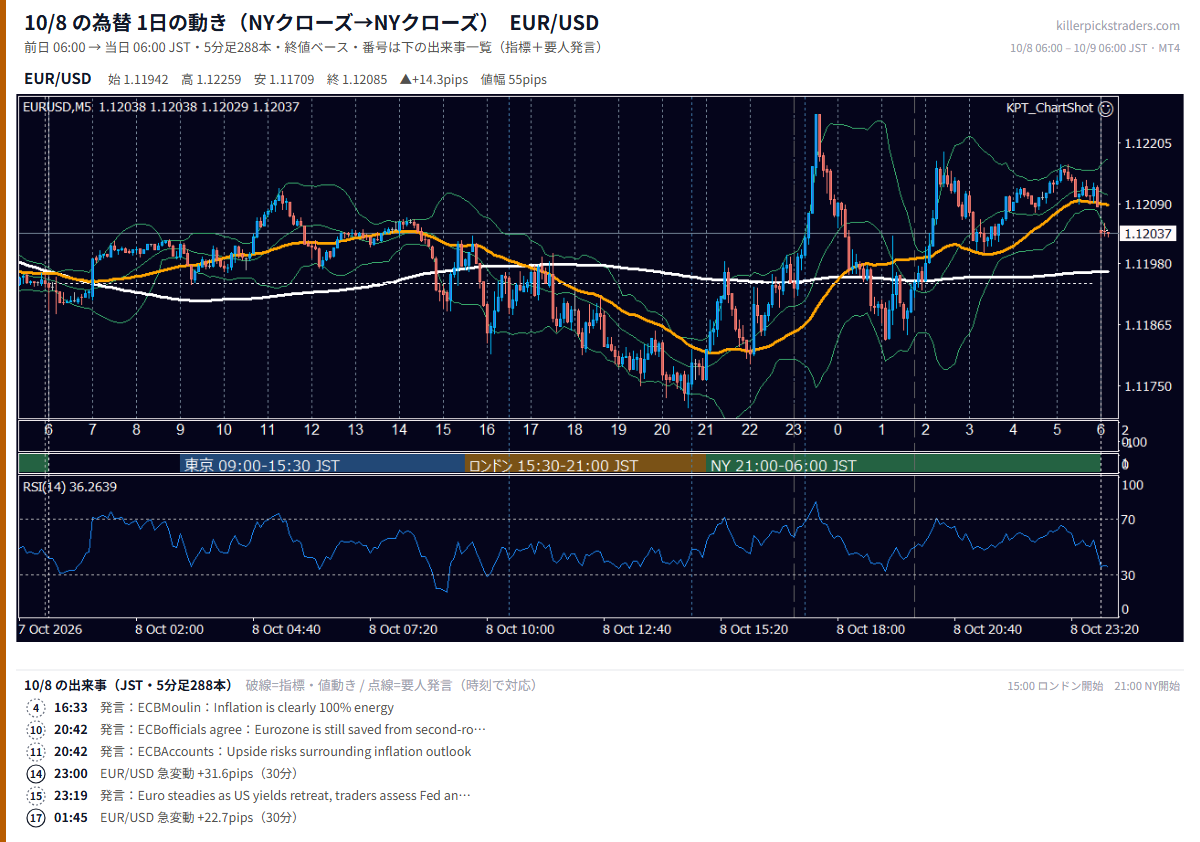The height and width of the screenshot is (842, 1200).
Task: Click the 8 Oct 18:00 time label
Action: point(870,629)
